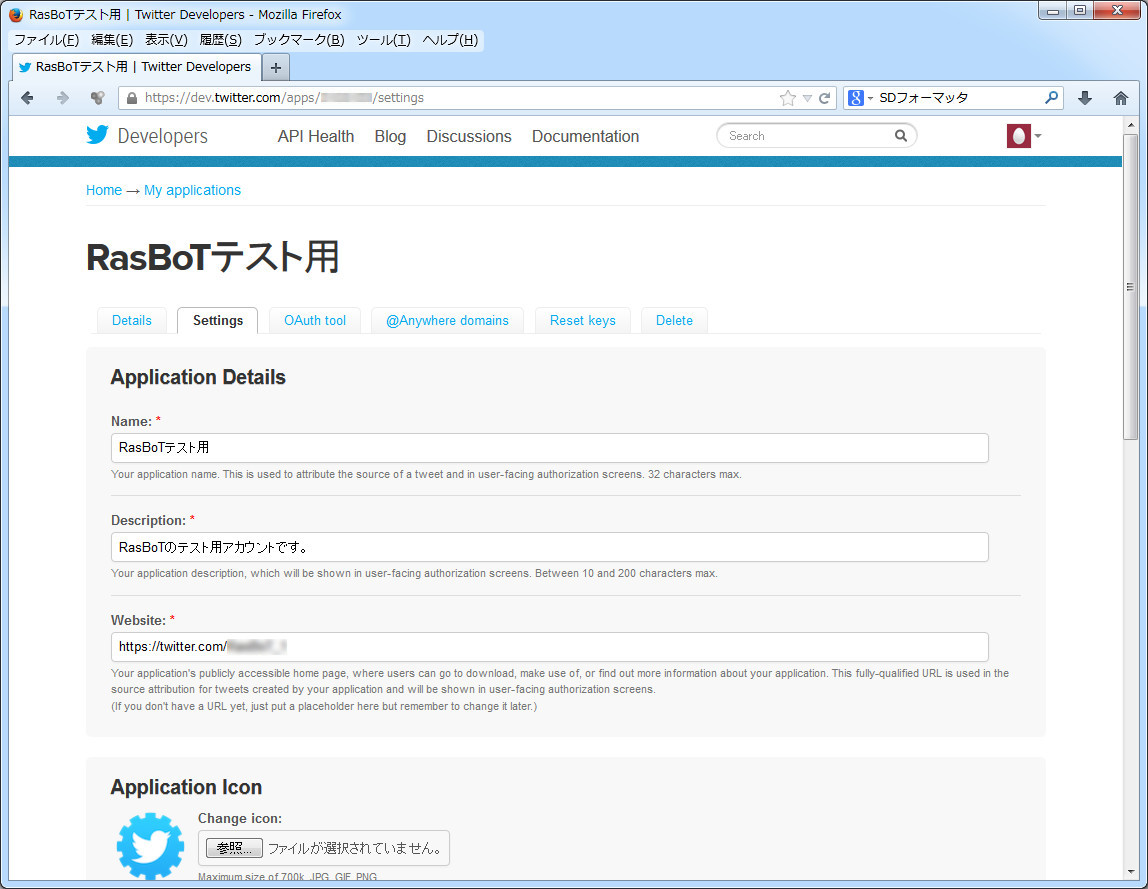
Task: Click the site search magnifier icon
Action: 901,135
